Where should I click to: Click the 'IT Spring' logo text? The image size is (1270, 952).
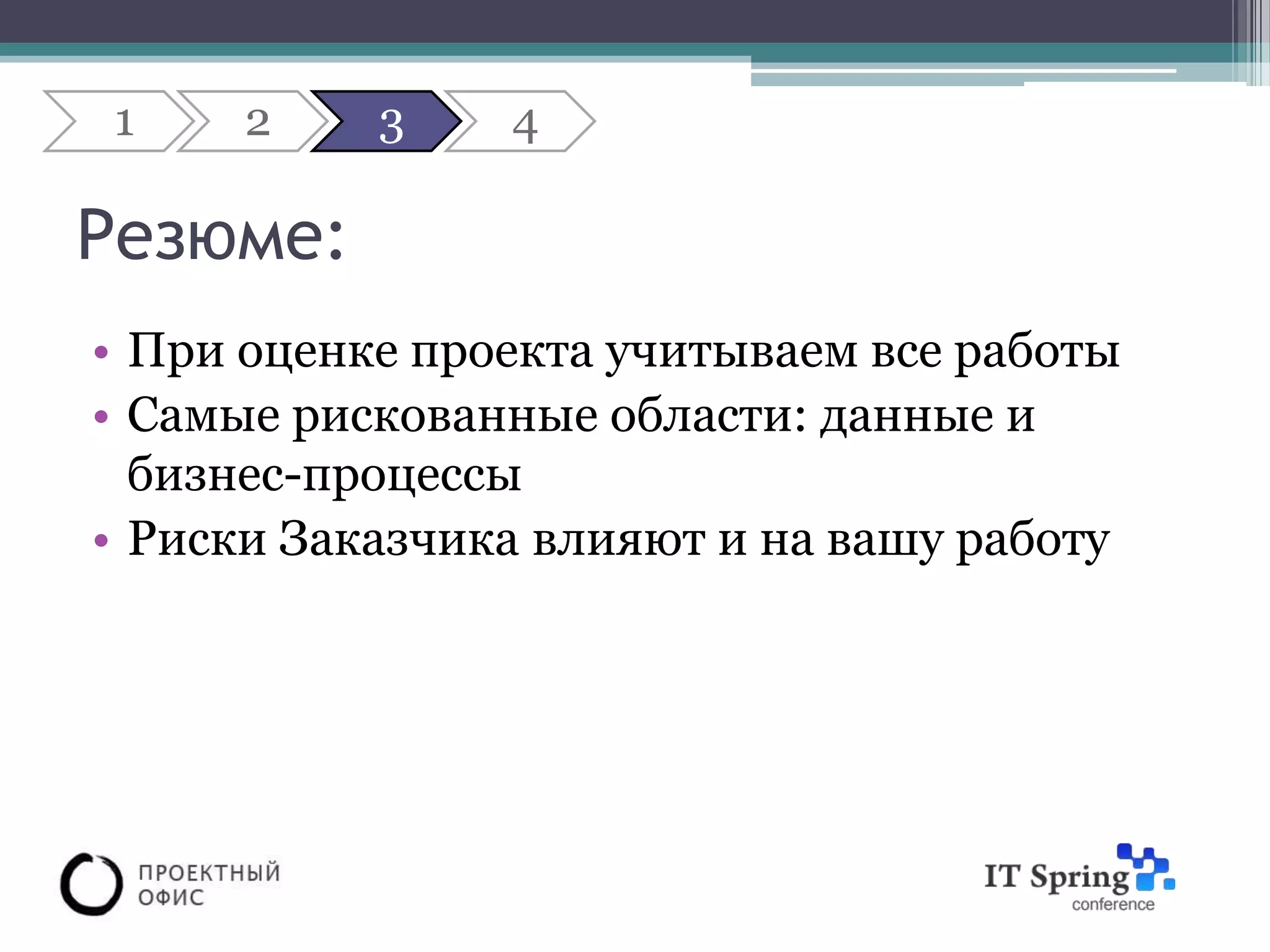point(1057,878)
